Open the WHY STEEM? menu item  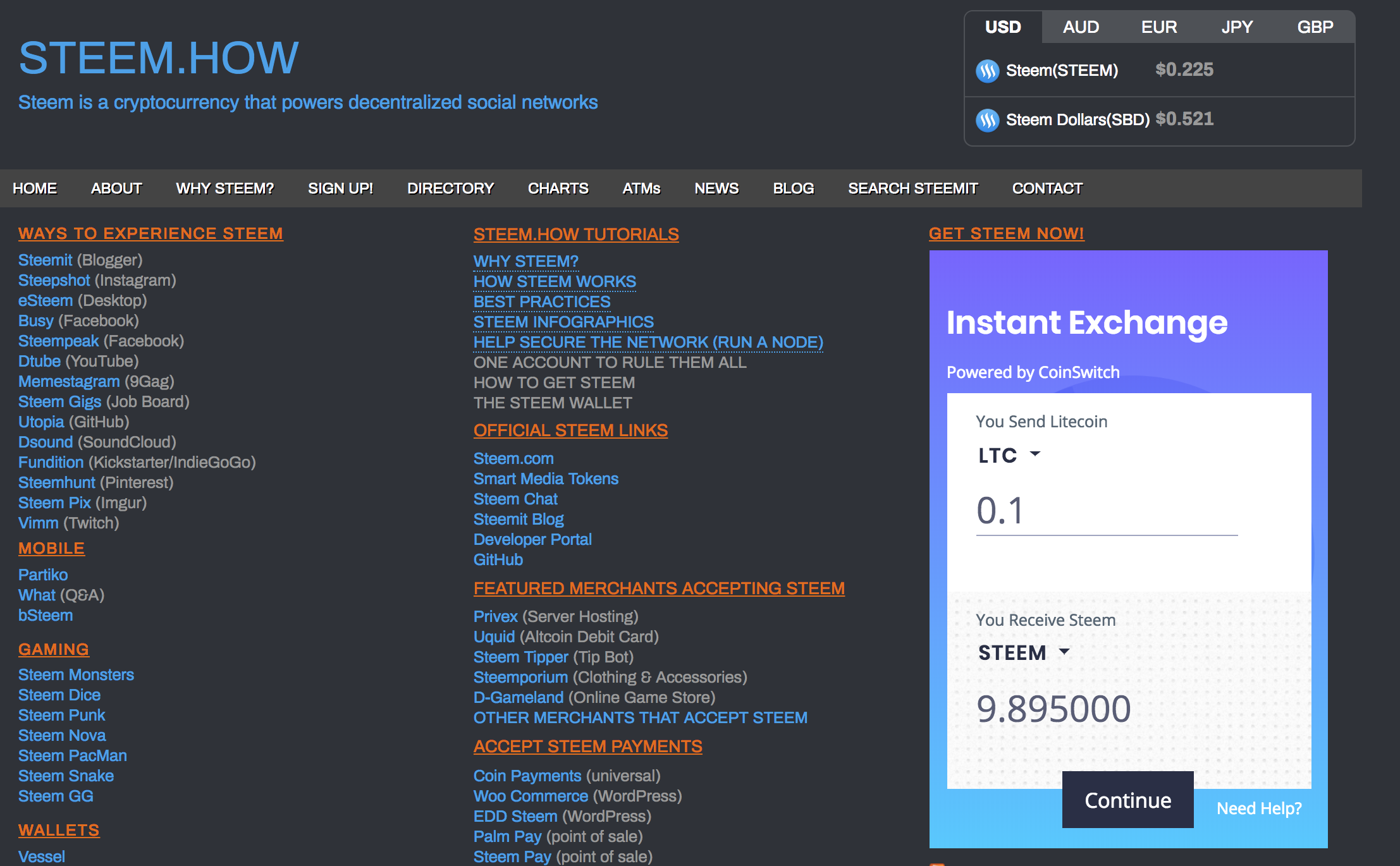[225, 188]
